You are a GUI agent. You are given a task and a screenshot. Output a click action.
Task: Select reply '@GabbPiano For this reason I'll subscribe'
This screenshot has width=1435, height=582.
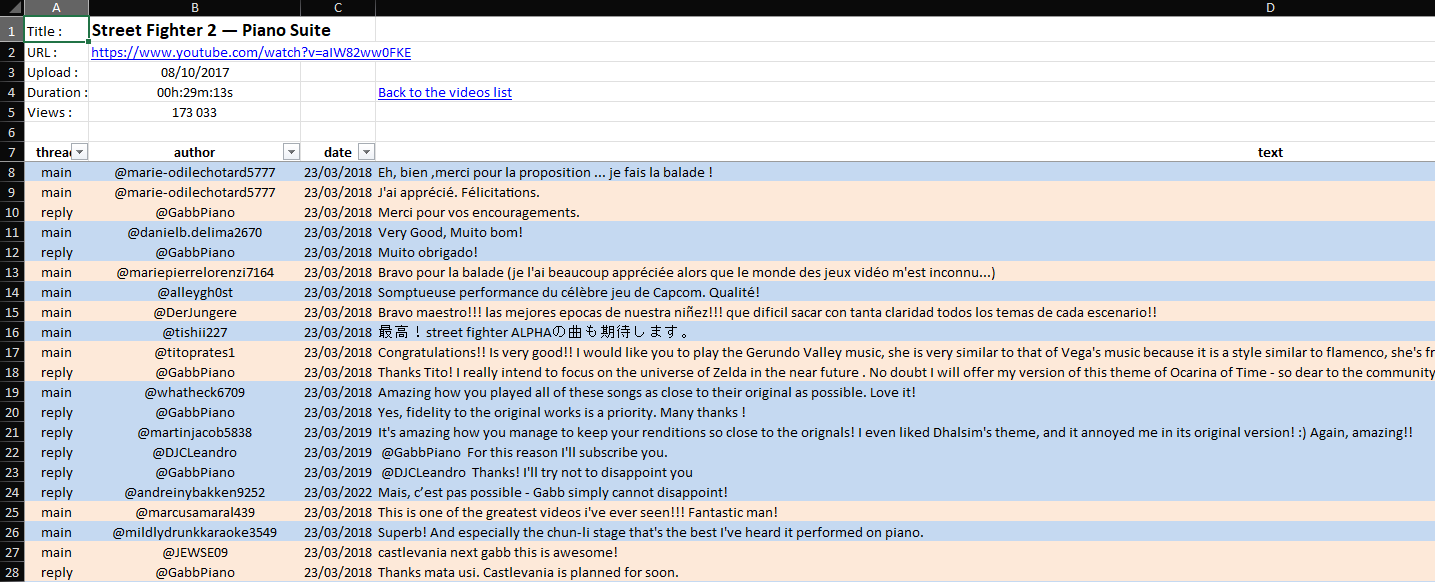pyautogui.click(x=905, y=452)
